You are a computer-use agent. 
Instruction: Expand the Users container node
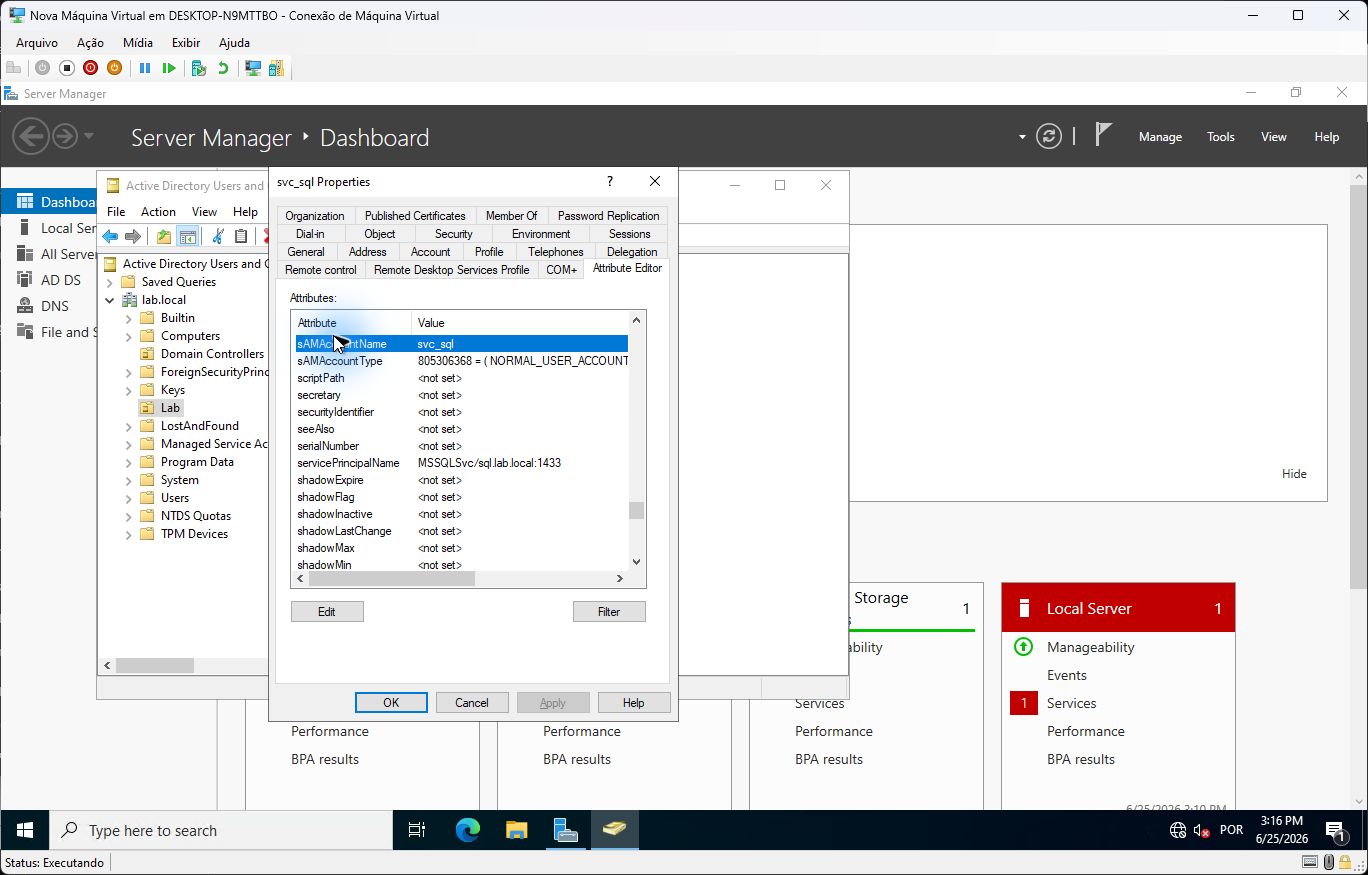pos(128,498)
